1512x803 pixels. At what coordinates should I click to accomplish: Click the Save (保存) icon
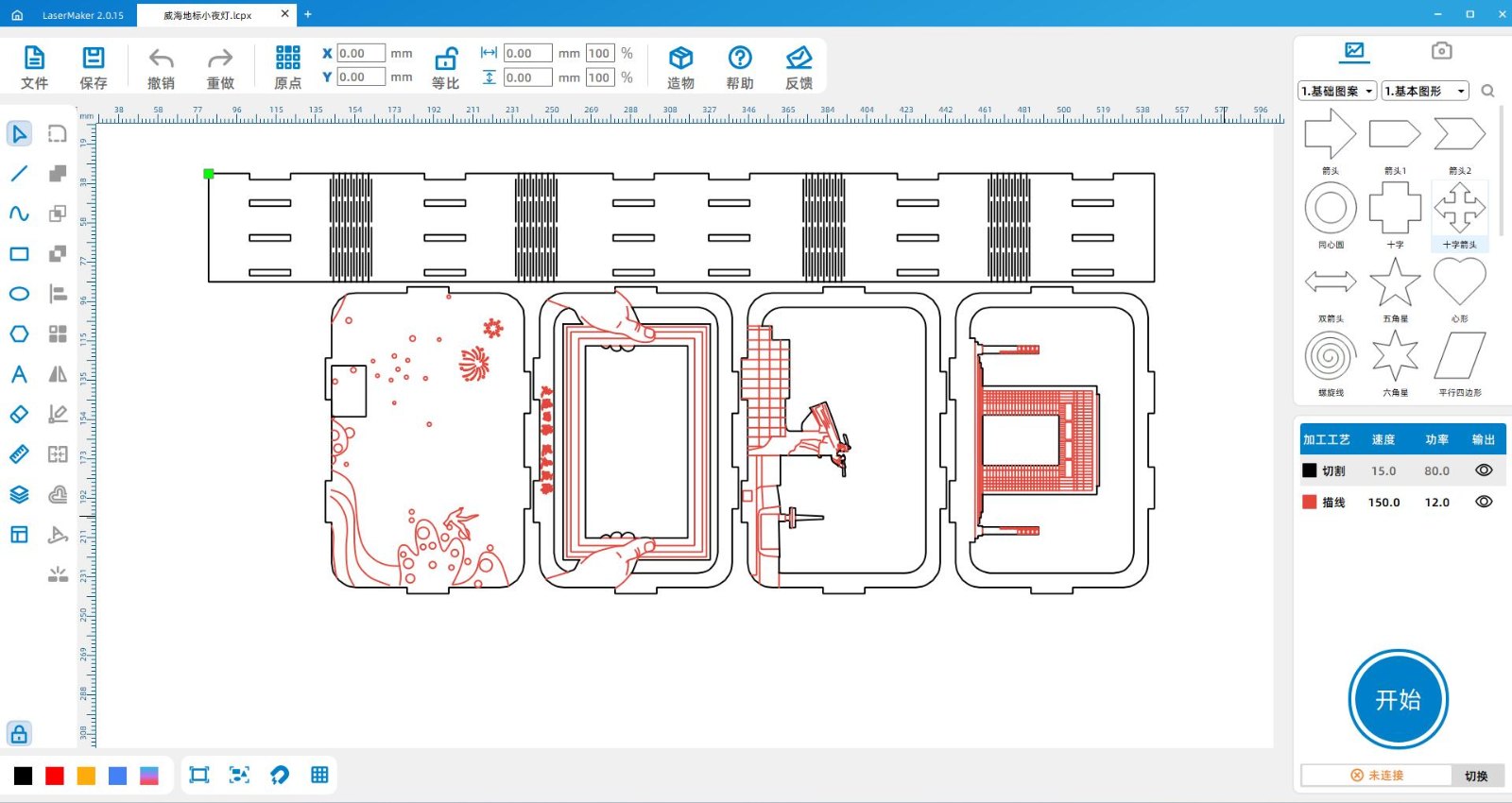[x=94, y=59]
